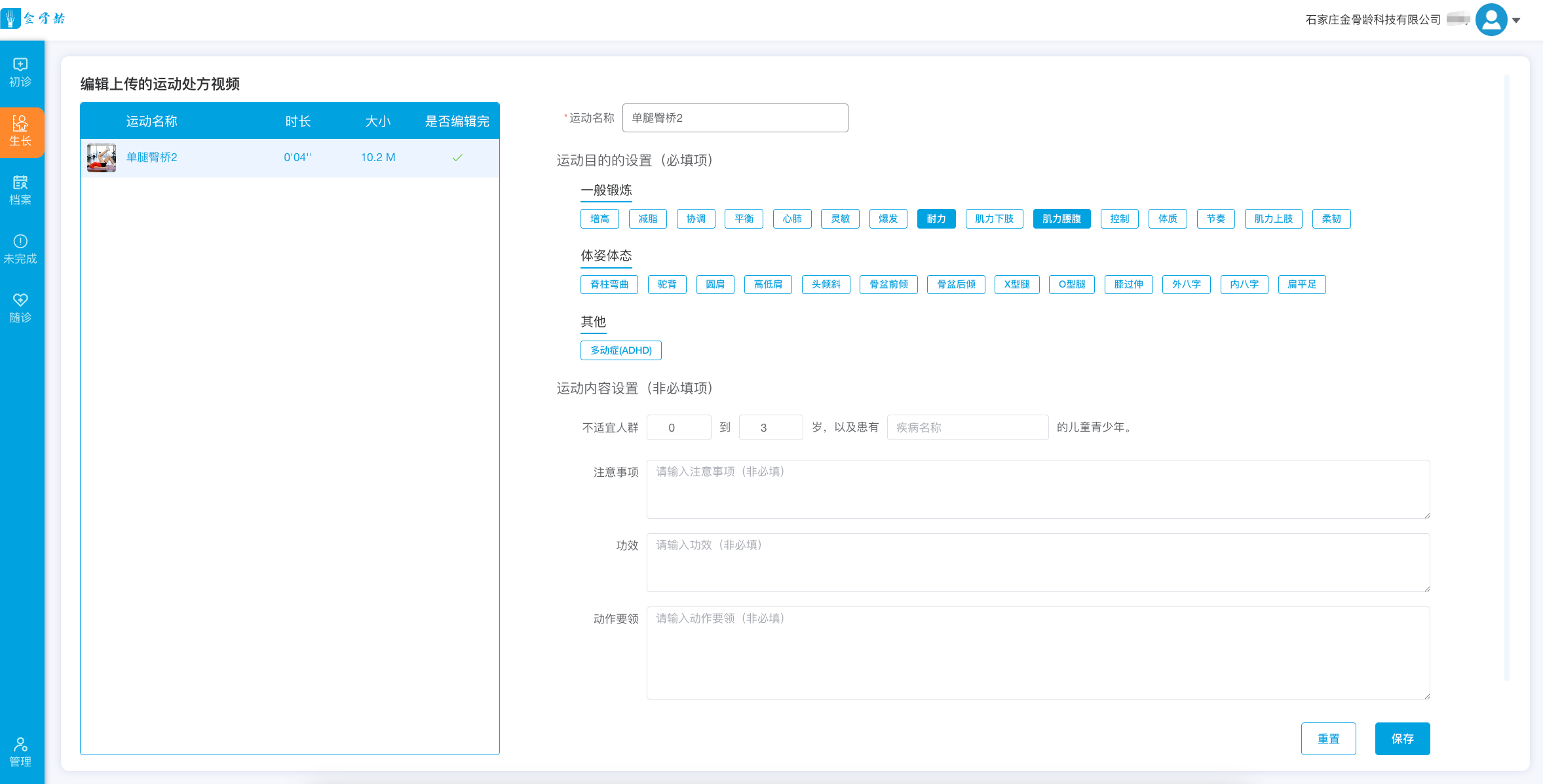Toggle the 脊柱弯曲 posture tag
Screen dimensions: 1543x784
pos(609,284)
